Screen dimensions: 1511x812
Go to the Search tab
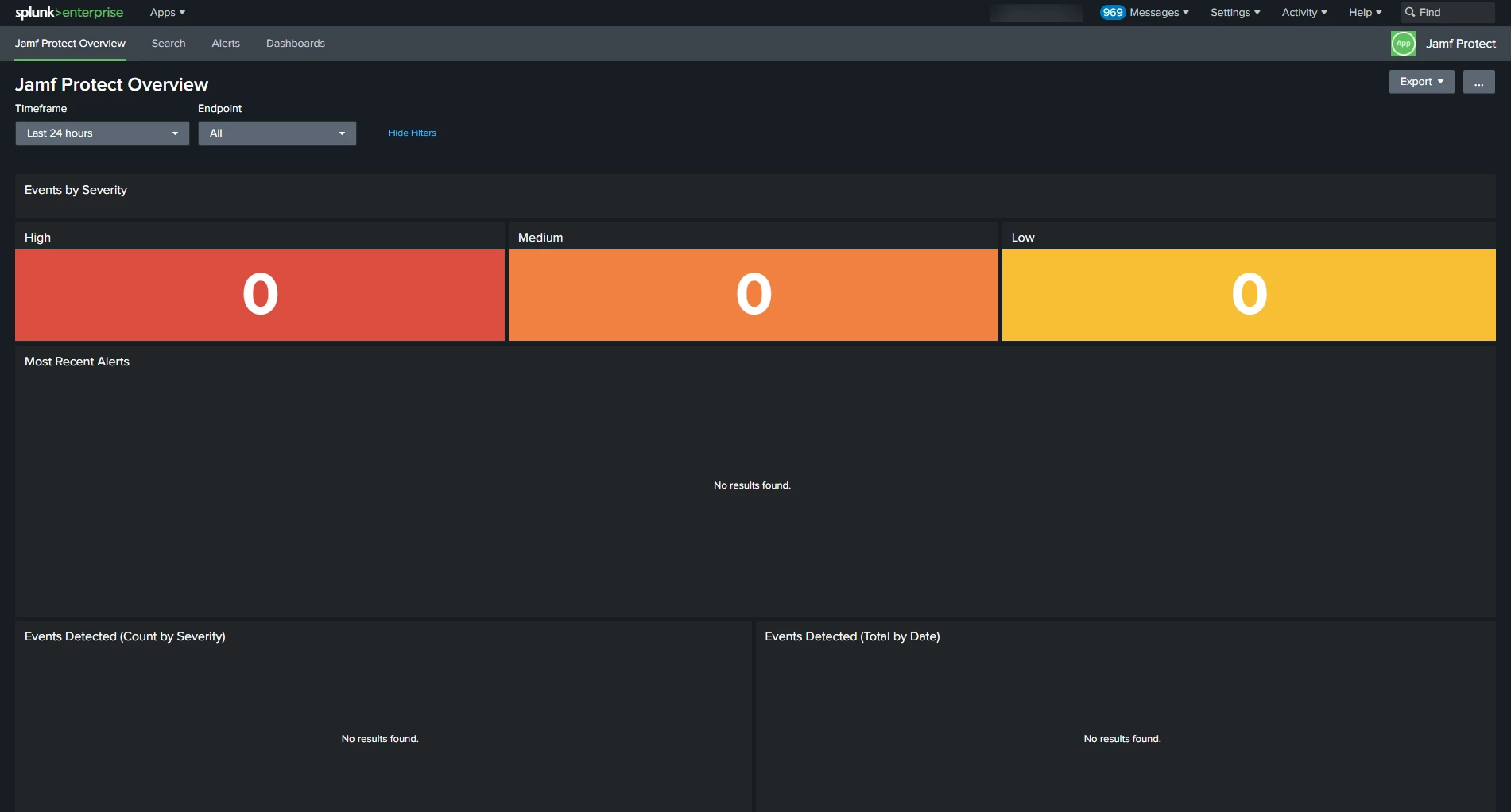point(169,44)
